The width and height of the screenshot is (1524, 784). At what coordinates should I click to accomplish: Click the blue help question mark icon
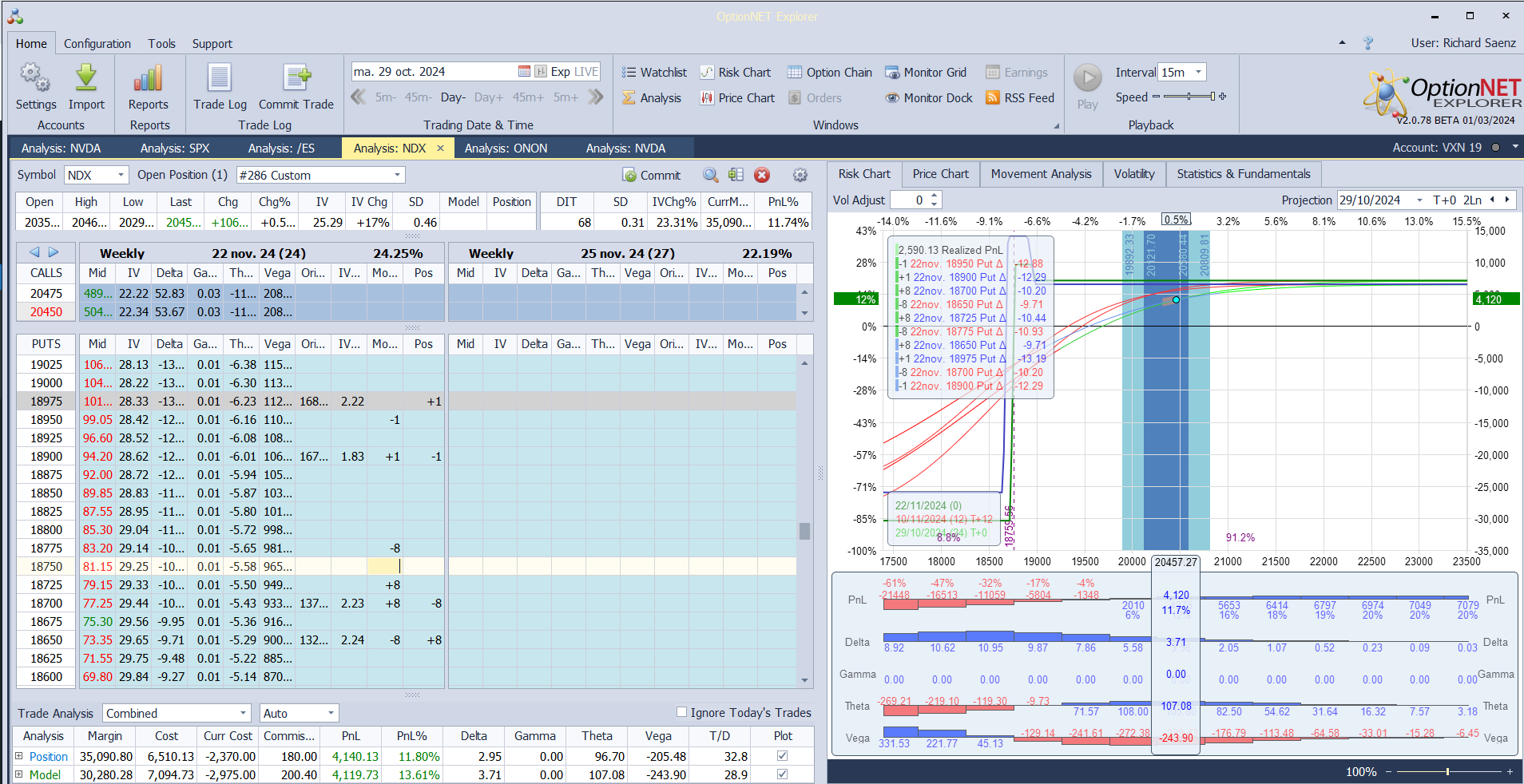point(1367,43)
